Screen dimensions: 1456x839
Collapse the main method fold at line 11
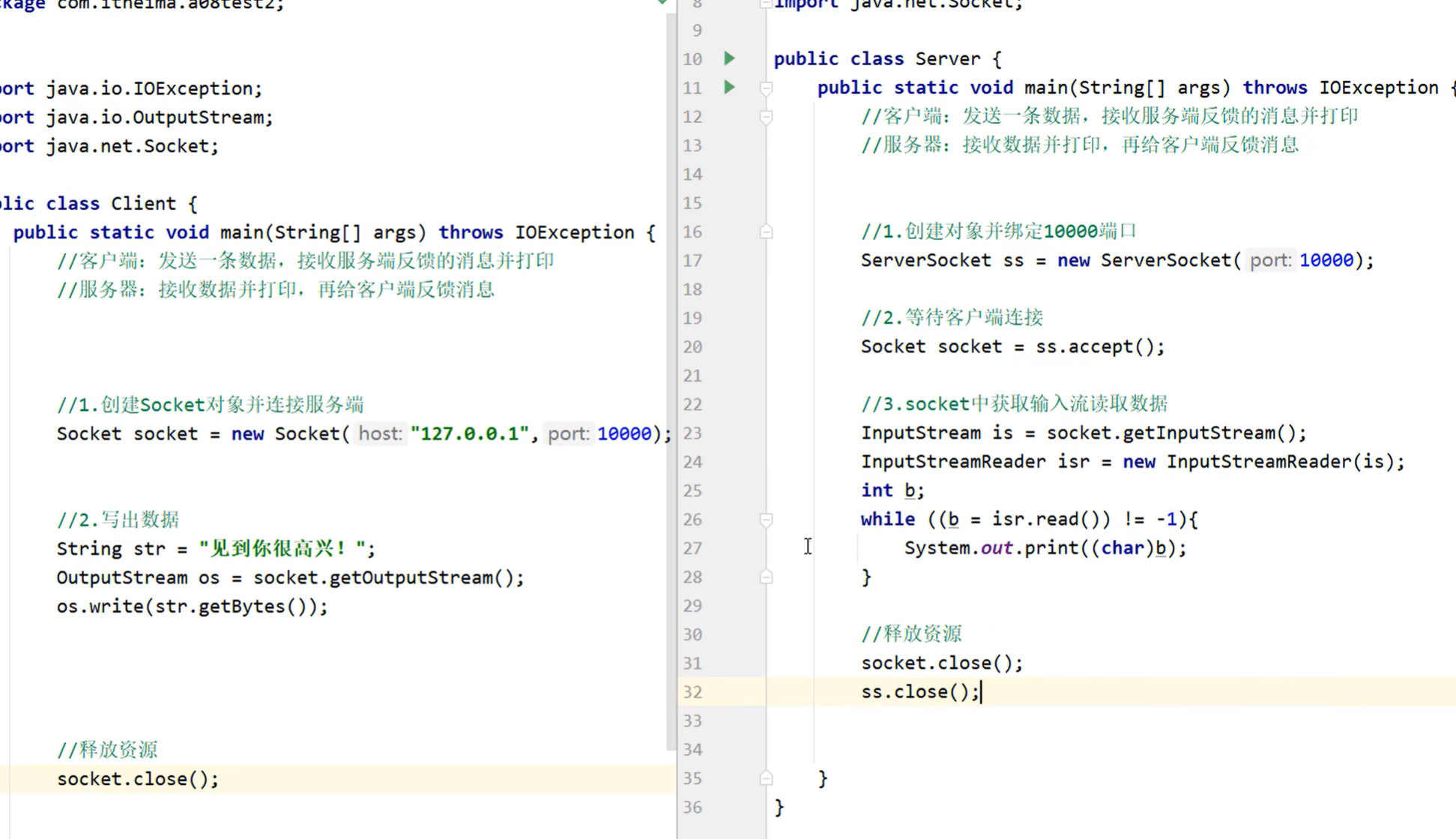[x=766, y=88]
